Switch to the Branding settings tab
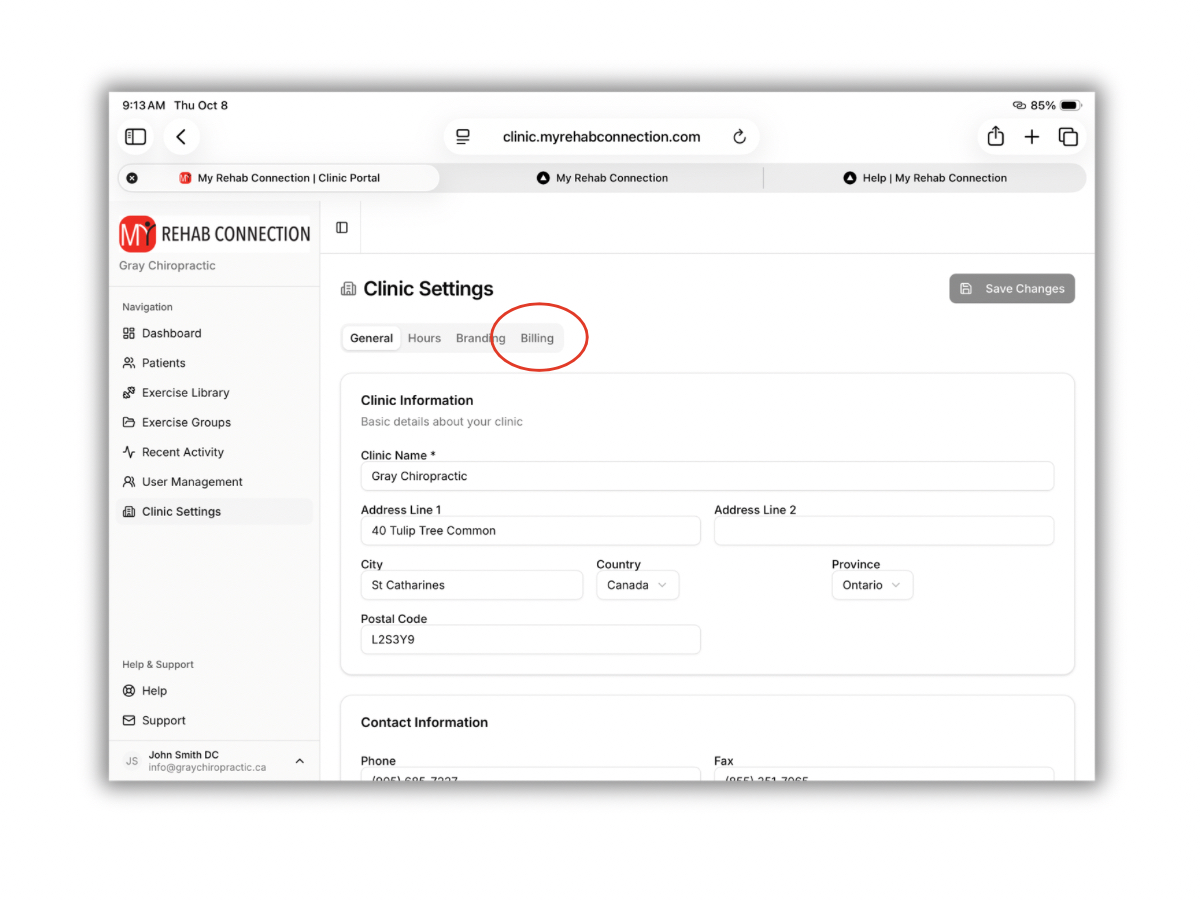1200x900 pixels. [x=480, y=338]
